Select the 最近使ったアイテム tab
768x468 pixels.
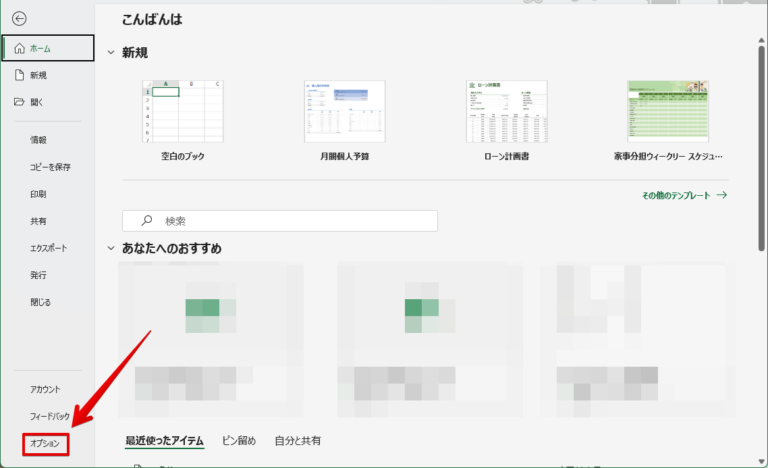click(x=164, y=440)
